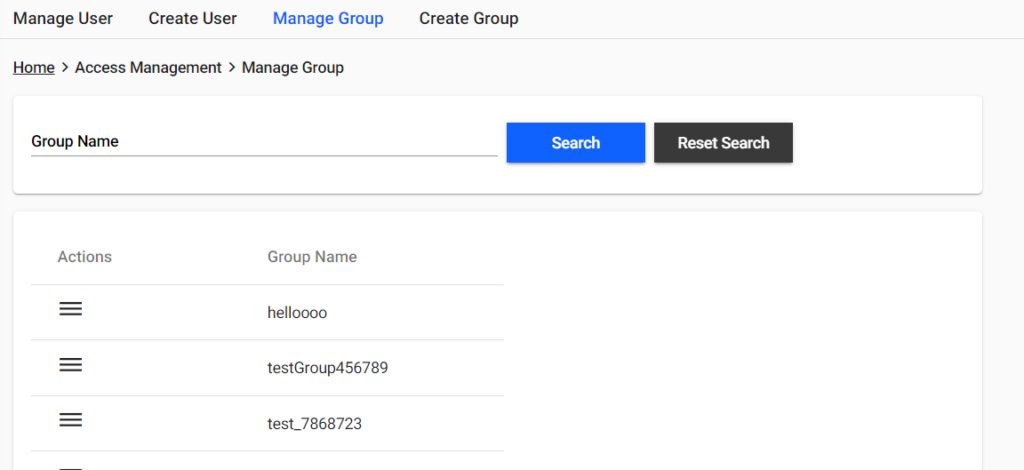
Task: Click the Actions column header
Action: (x=85, y=257)
